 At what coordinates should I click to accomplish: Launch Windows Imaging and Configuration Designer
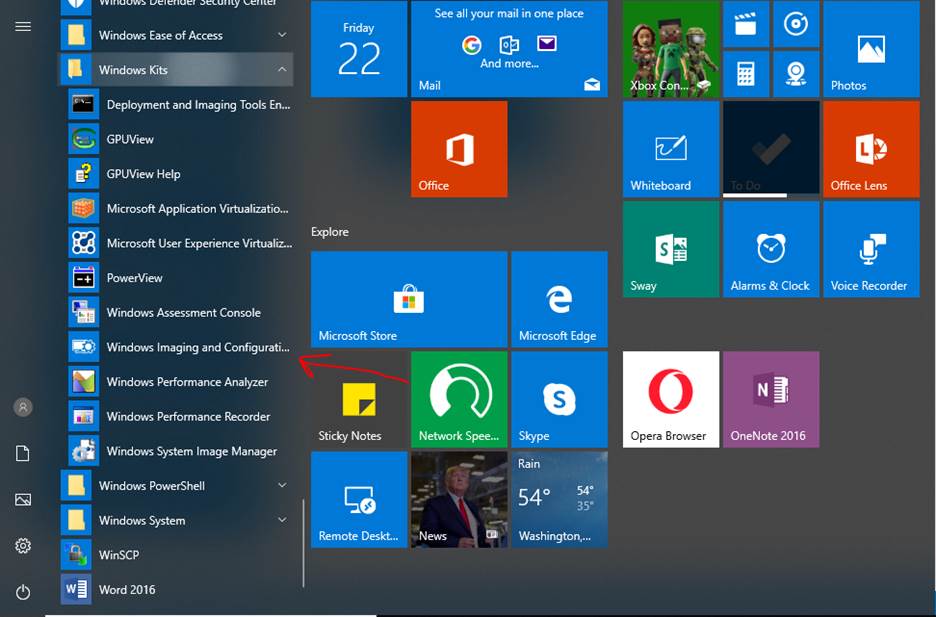point(180,347)
